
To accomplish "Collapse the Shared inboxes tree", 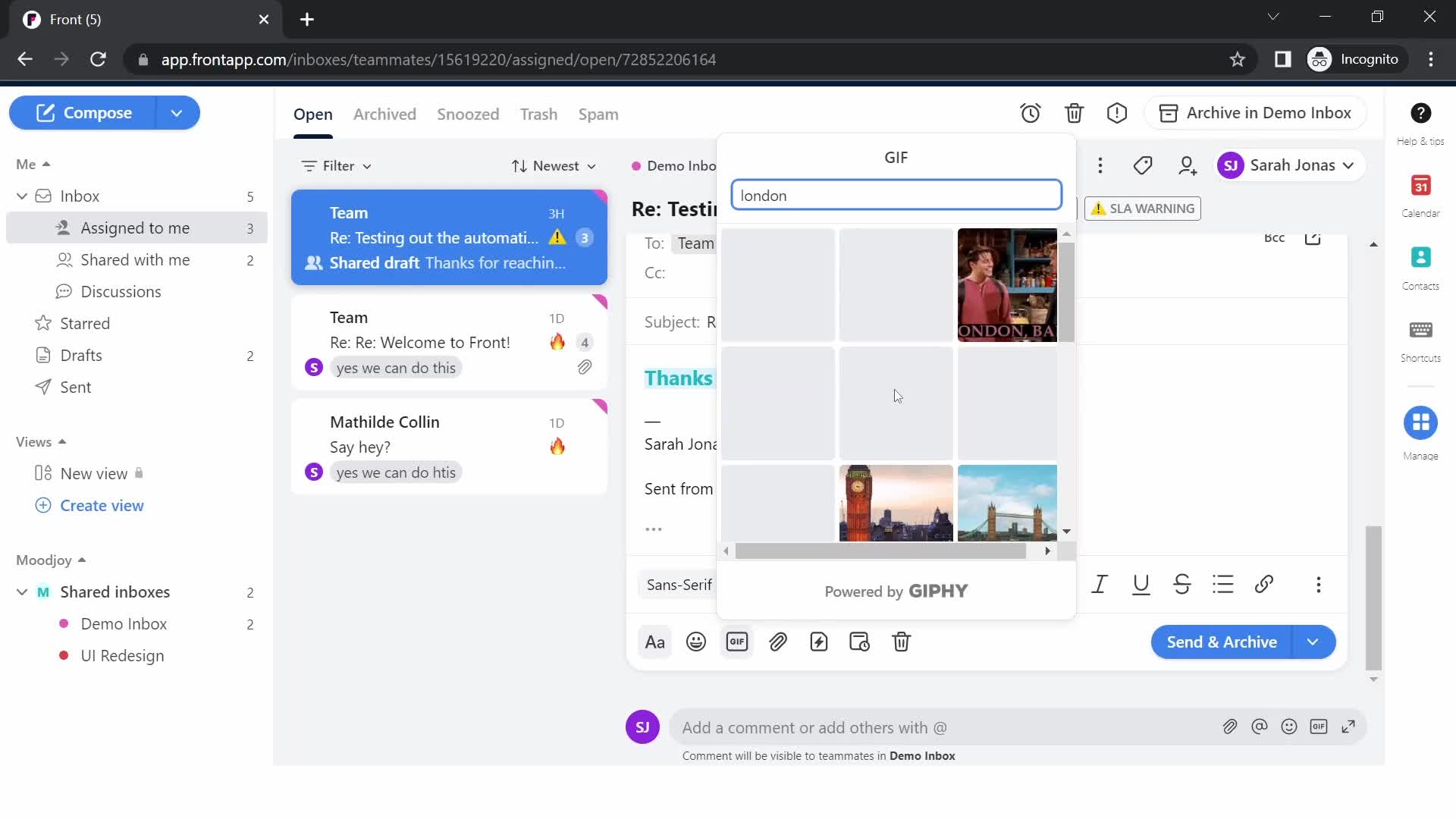I will point(22,592).
